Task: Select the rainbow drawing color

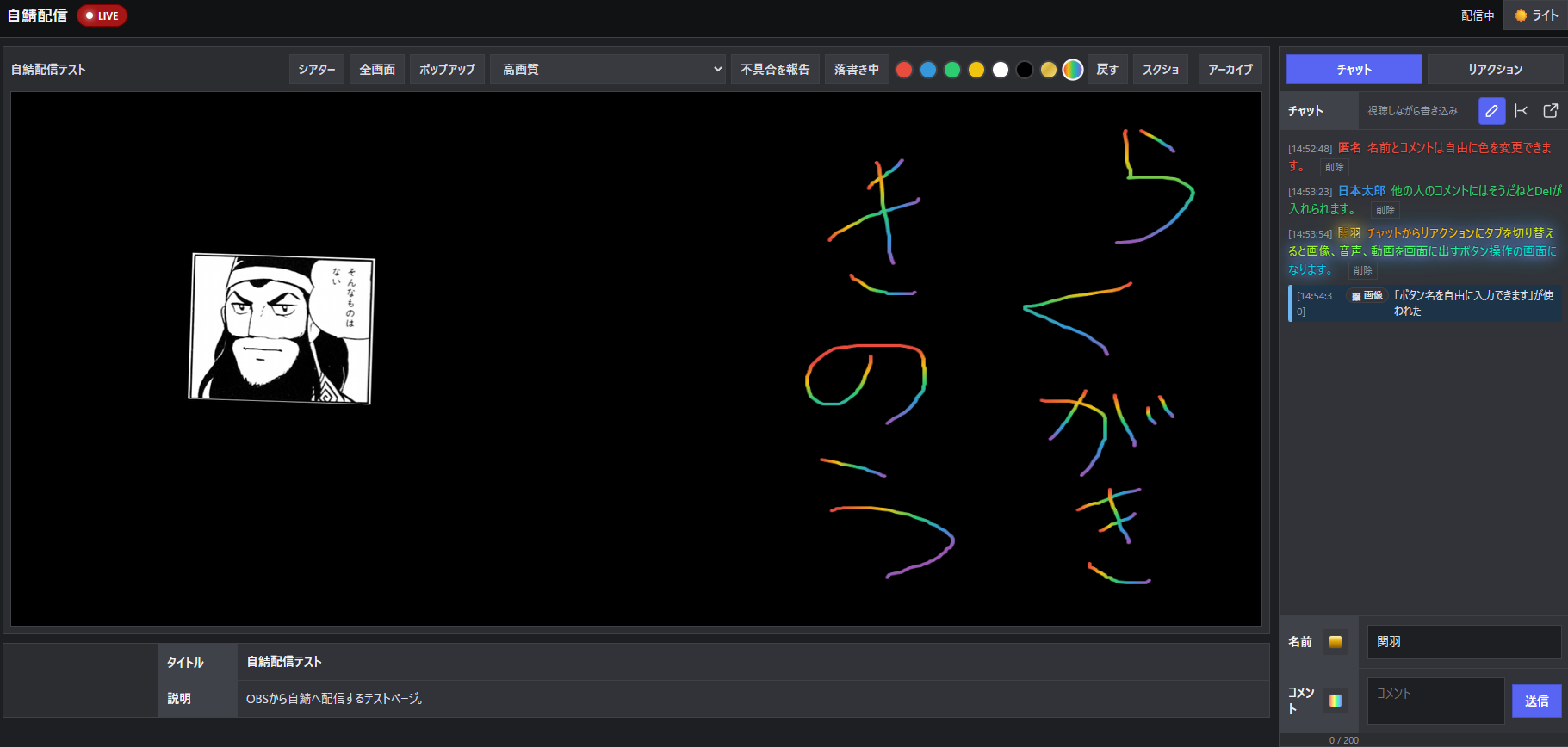Action: coord(1073,70)
